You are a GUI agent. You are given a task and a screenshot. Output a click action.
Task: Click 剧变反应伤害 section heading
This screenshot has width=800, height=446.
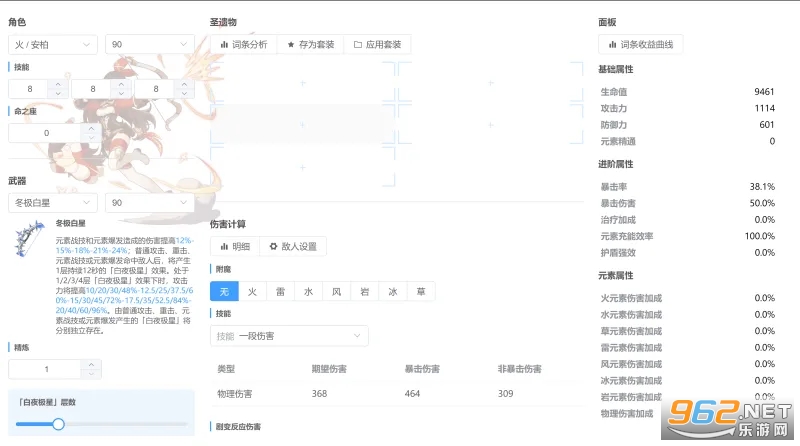click(238, 427)
